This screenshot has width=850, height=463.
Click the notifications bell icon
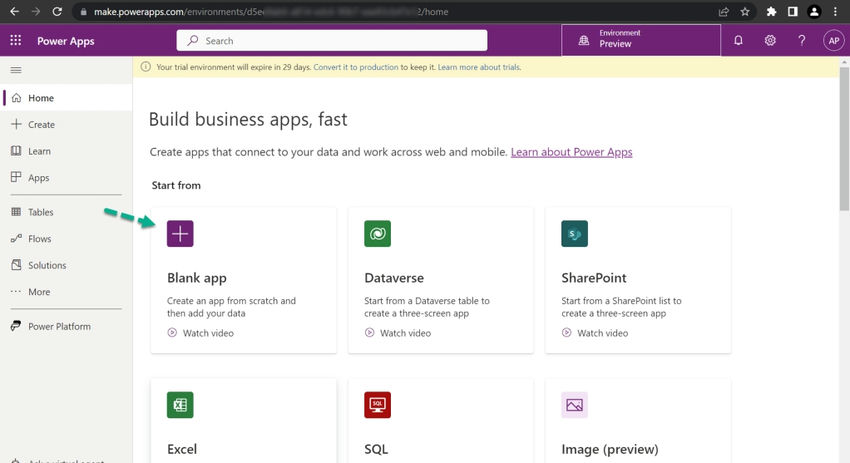coord(738,41)
